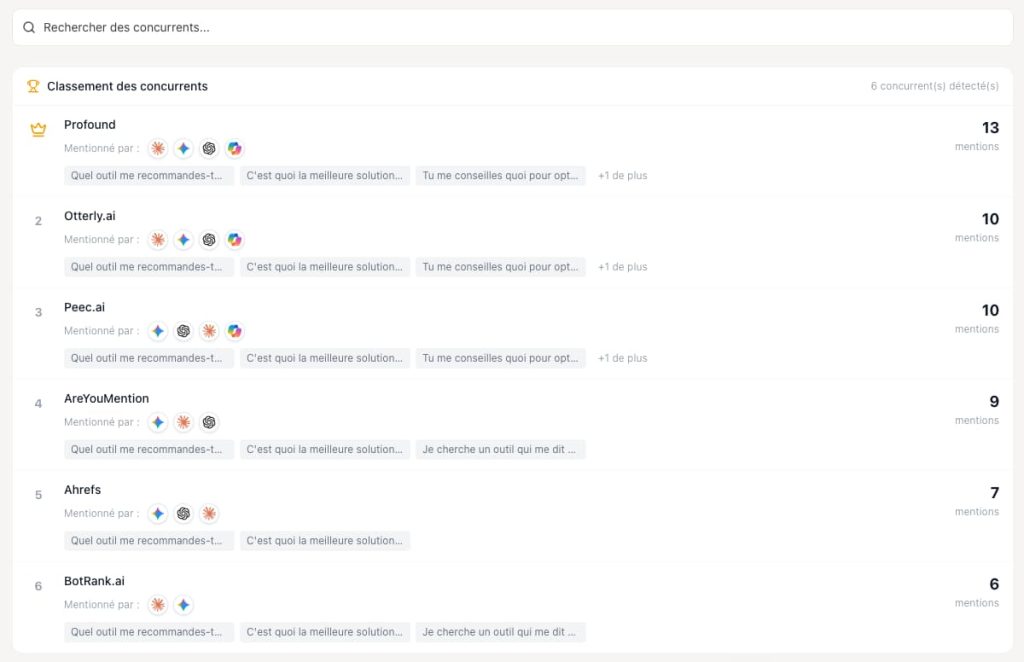This screenshot has width=1024, height=662.
Task: Click the Claude icon in the AreYouMention row
Action: [184, 422]
